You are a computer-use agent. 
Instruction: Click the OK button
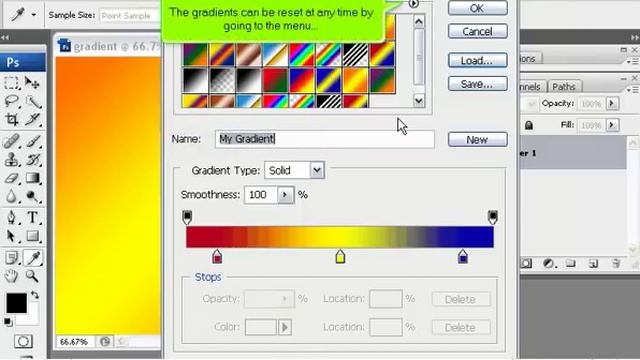click(478, 9)
